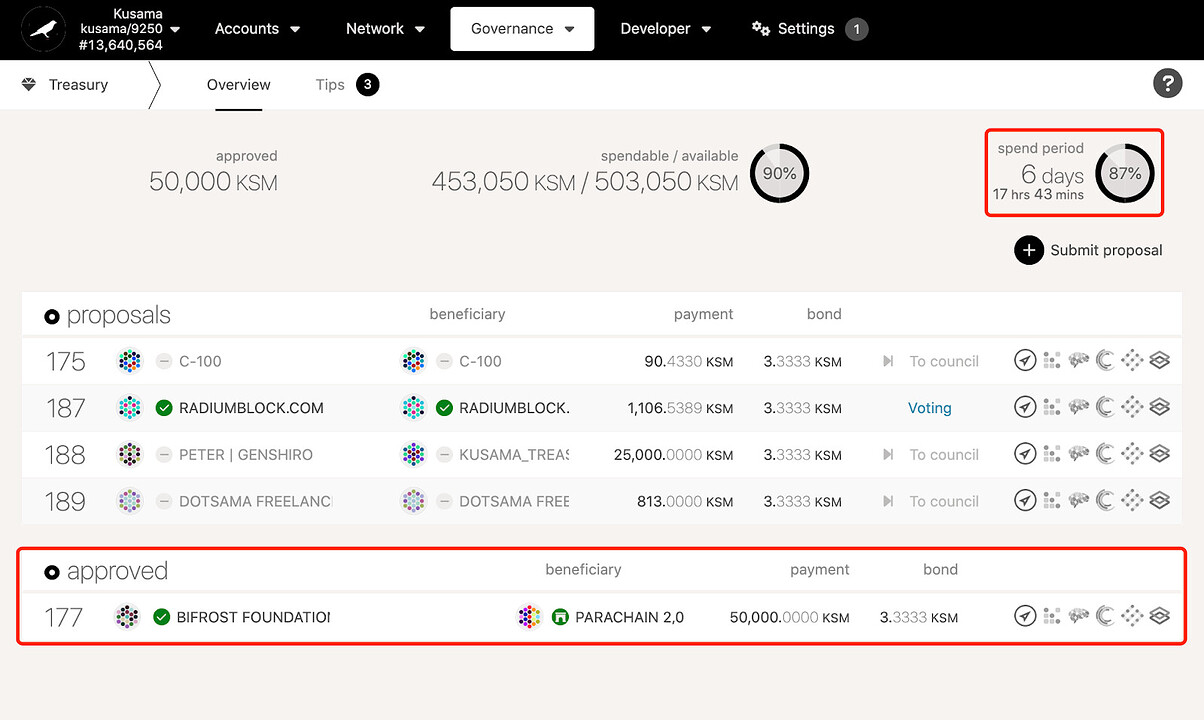Open stacked-layers icon in row 189

1159,500
